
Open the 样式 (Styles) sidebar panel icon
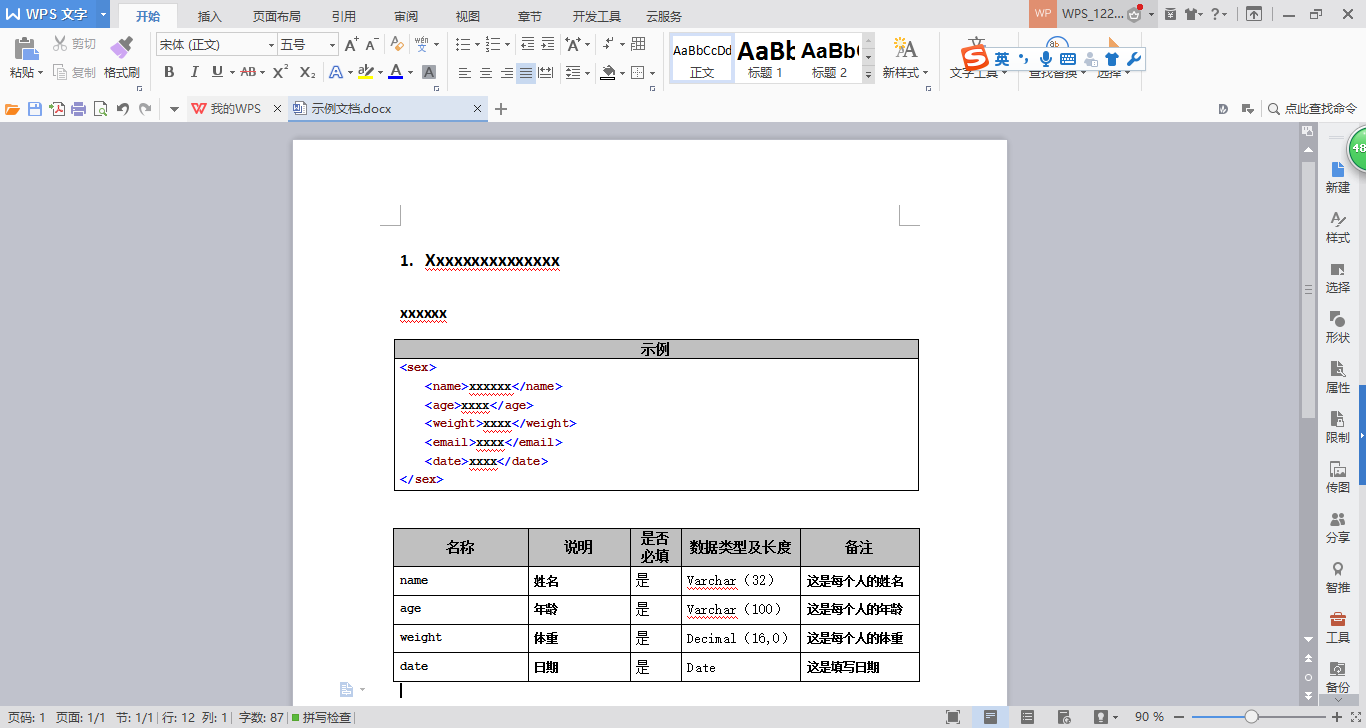click(x=1338, y=228)
